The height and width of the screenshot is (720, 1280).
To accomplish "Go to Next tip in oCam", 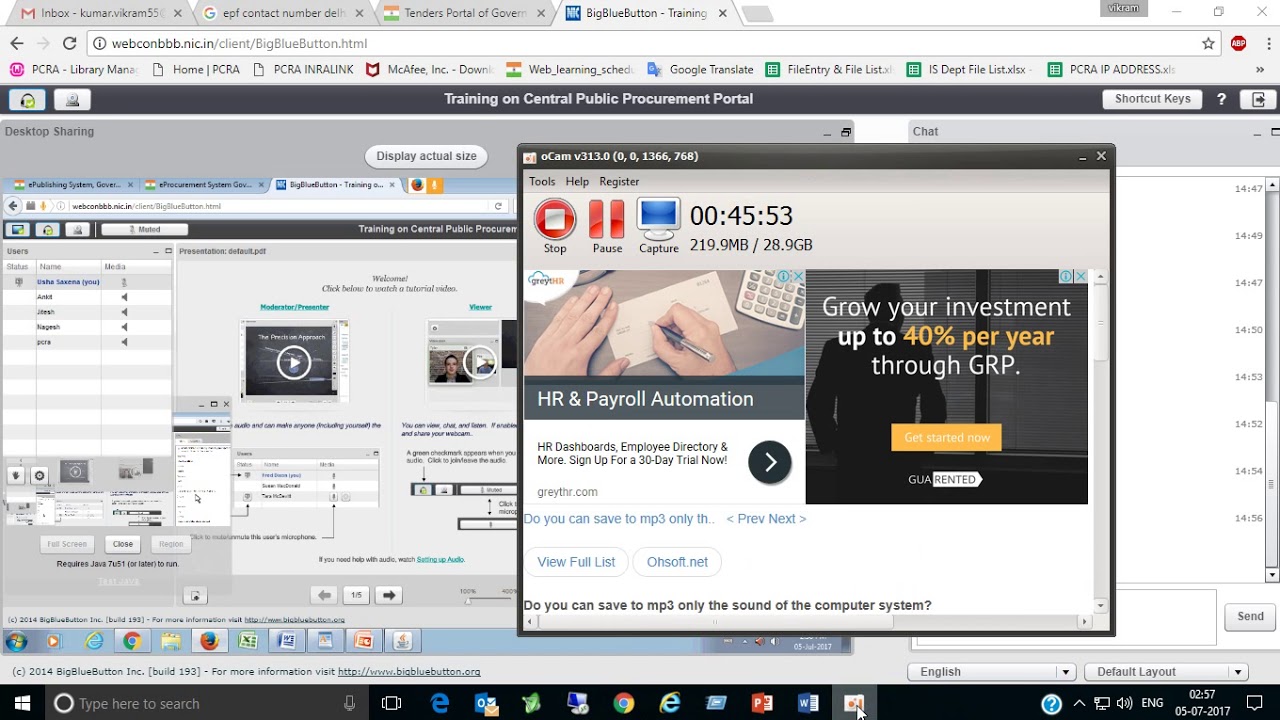I will pos(787,519).
